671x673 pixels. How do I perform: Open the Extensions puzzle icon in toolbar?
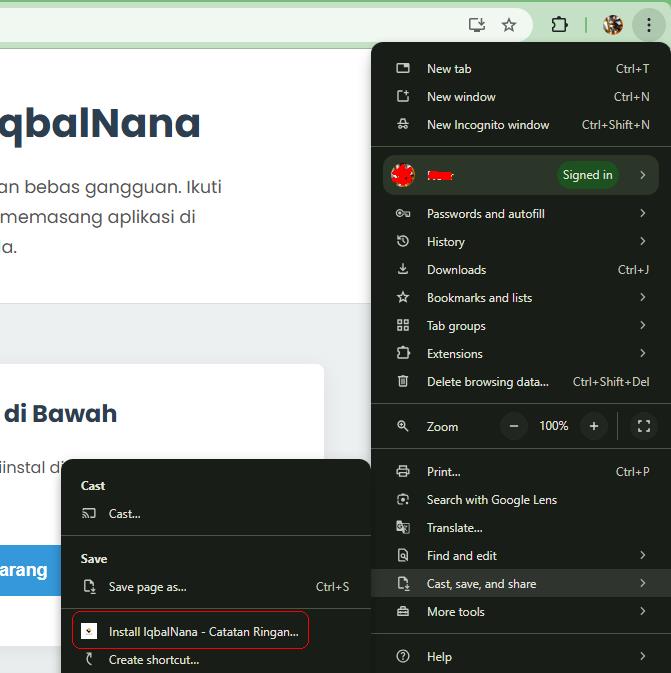click(x=559, y=24)
